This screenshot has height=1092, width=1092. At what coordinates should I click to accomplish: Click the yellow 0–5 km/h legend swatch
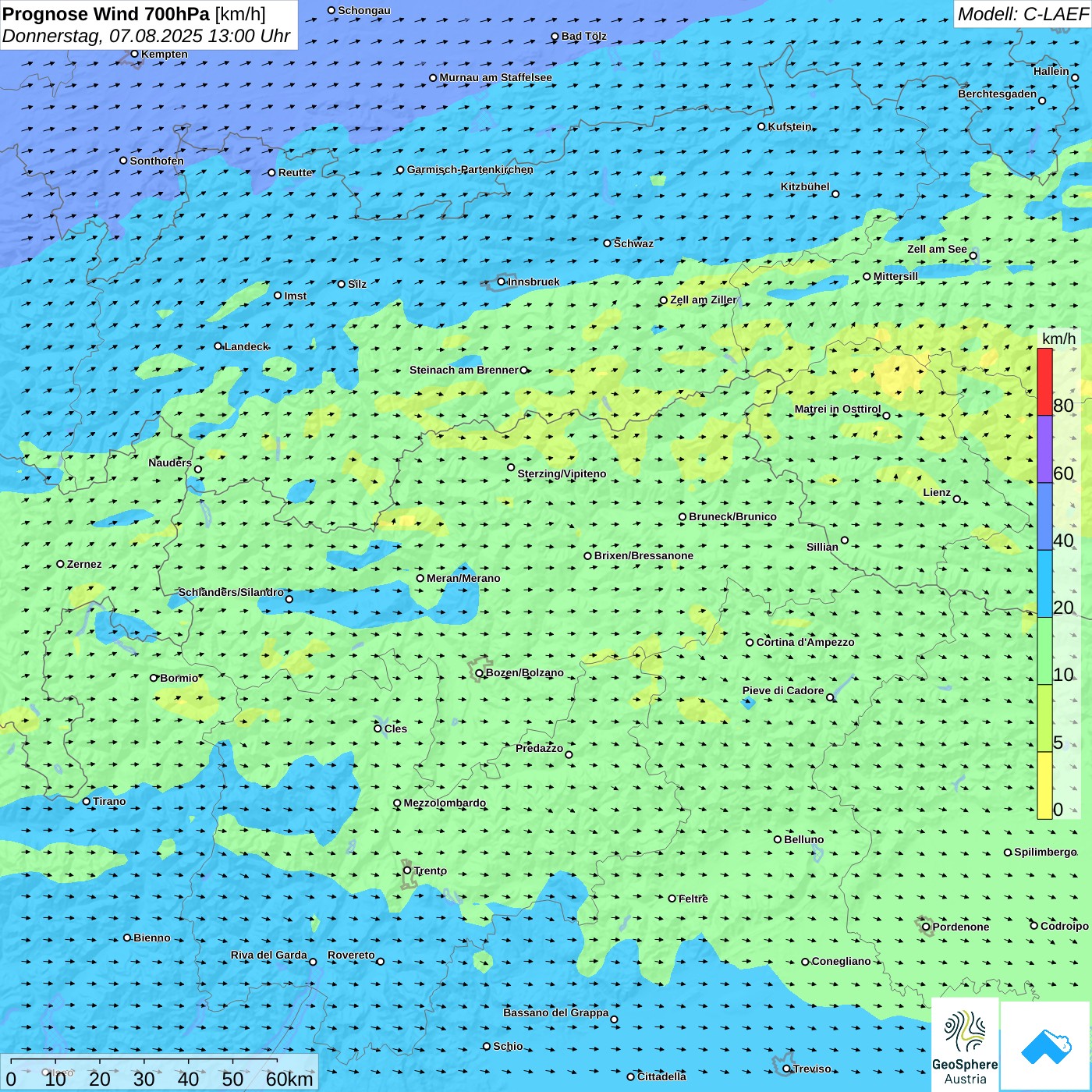tap(1044, 785)
